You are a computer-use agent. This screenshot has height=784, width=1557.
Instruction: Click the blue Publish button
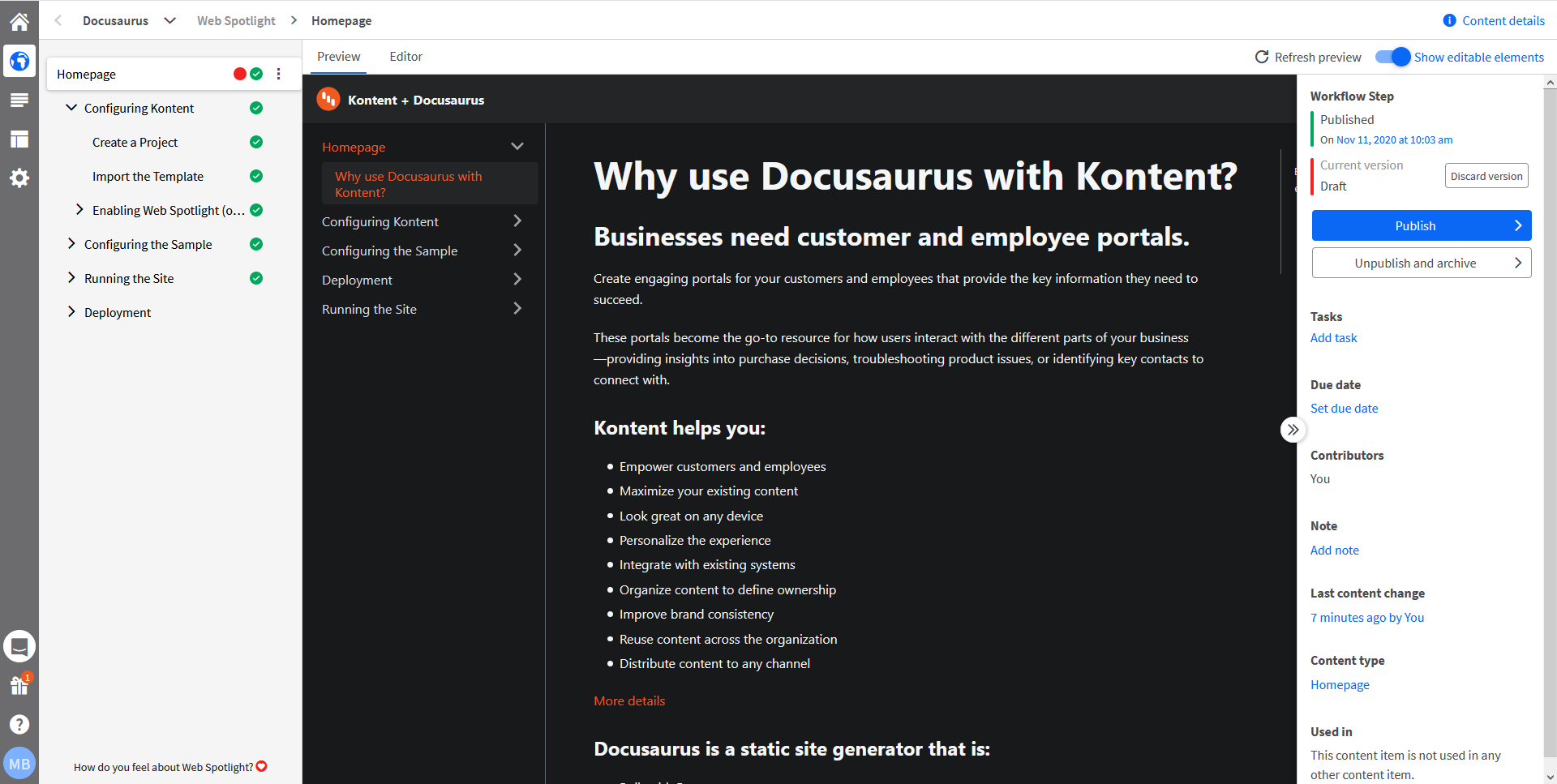pos(1421,225)
